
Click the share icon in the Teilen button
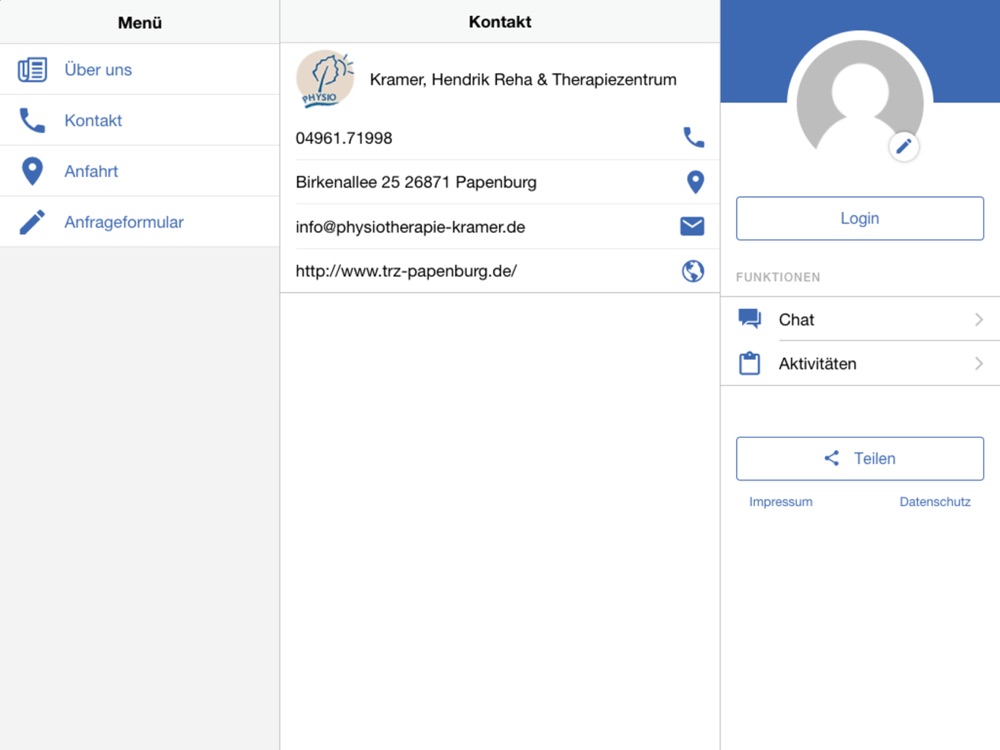pyautogui.click(x=832, y=458)
